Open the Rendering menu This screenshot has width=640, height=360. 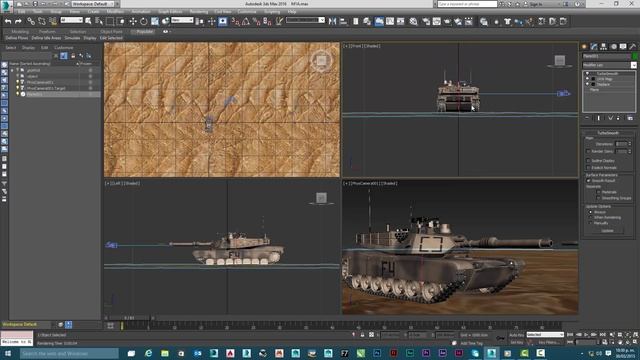[199, 12]
